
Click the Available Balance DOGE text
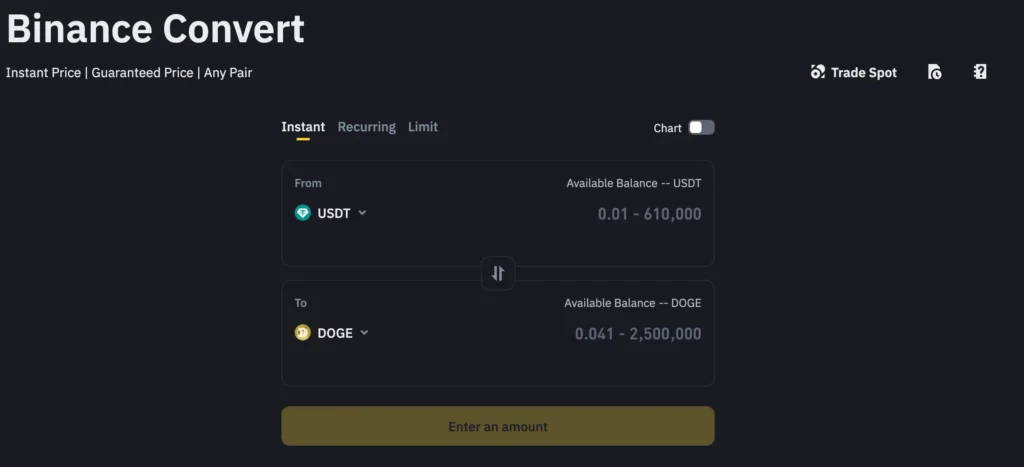[633, 303]
